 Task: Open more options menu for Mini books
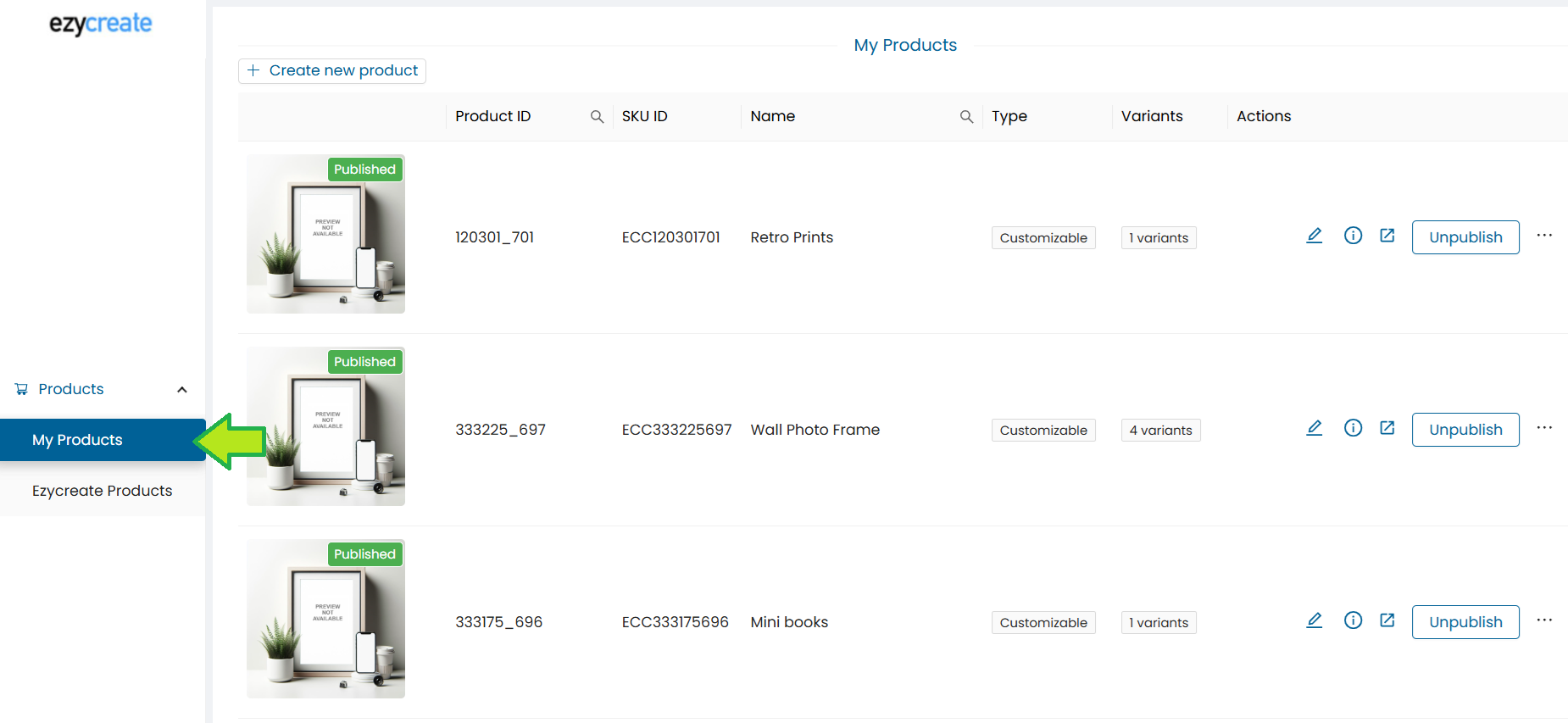point(1543,620)
